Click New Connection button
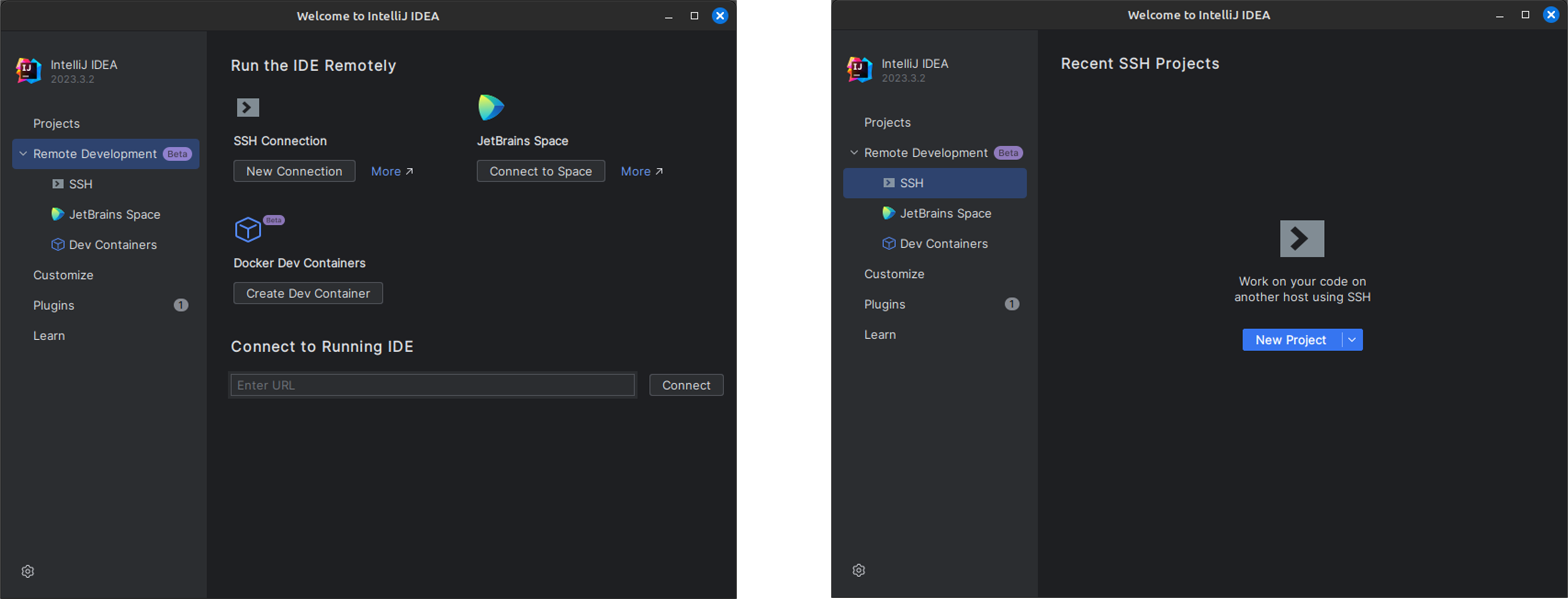 coord(294,171)
